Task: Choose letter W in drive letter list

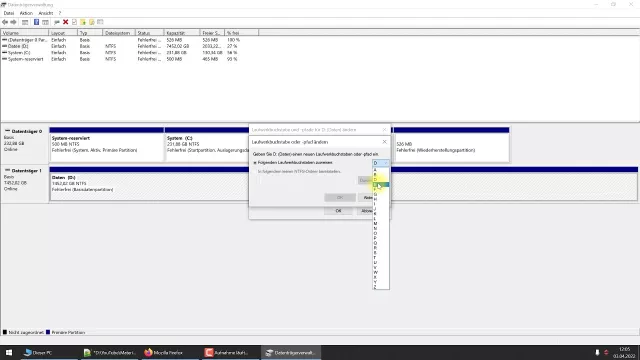Action: click(x=380, y=272)
